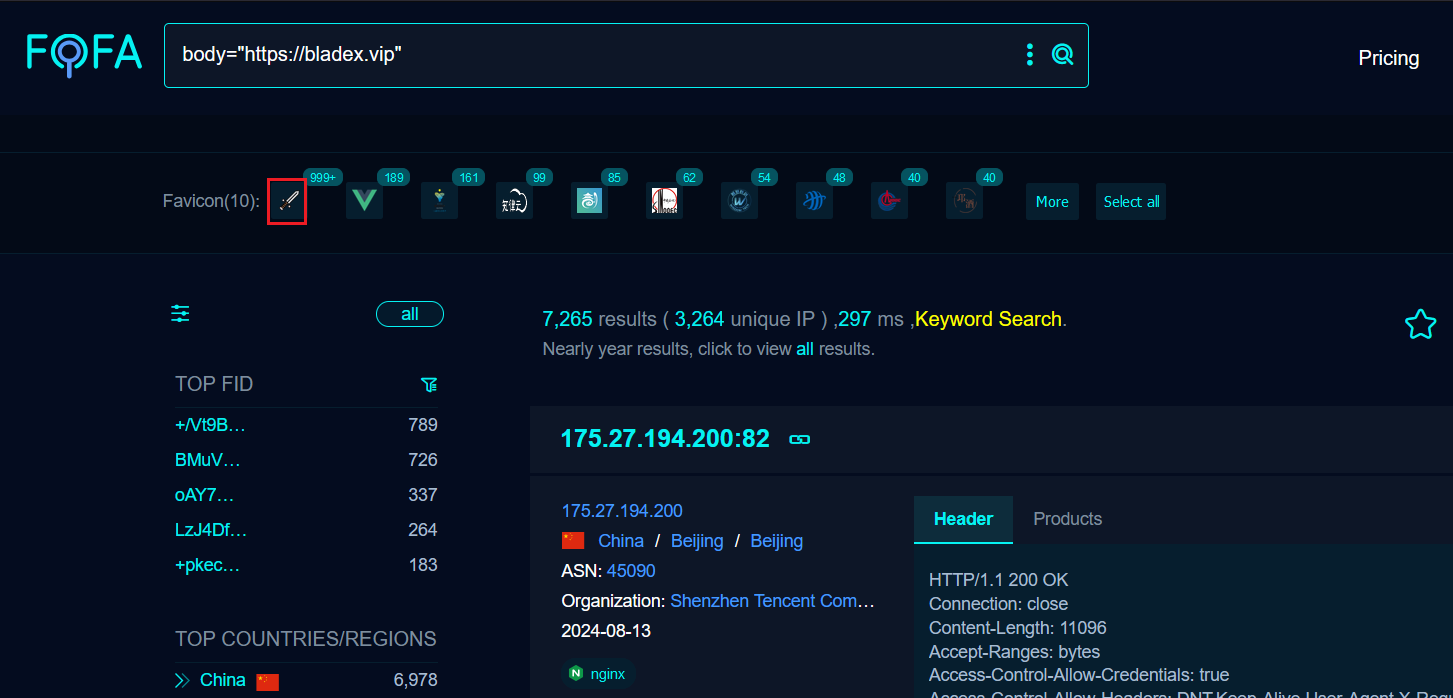Select the sword favicon with 999+ results
Image resolution: width=1453 pixels, height=698 pixels.
[x=288, y=202]
